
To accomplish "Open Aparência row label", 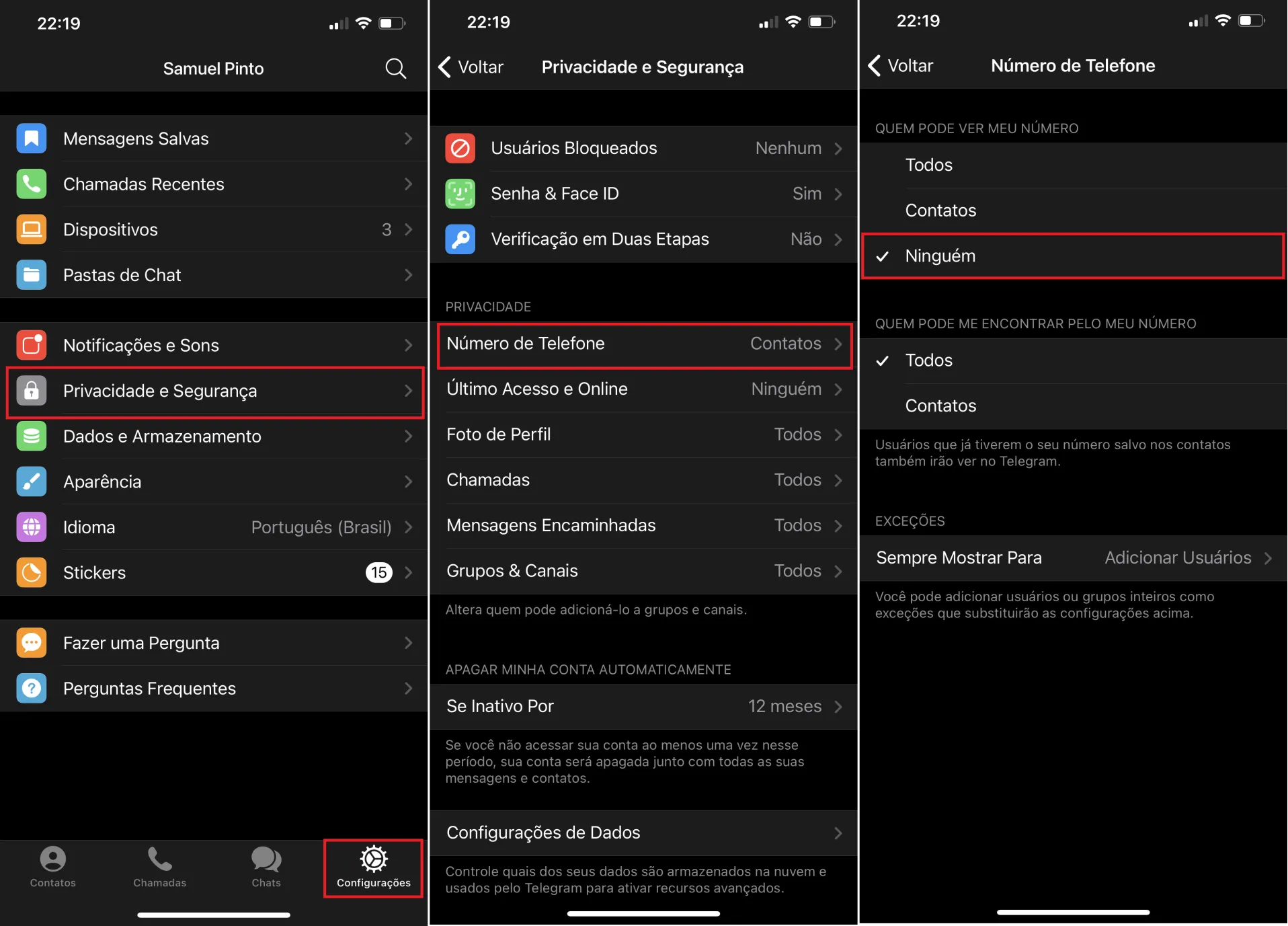I will [x=102, y=481].
